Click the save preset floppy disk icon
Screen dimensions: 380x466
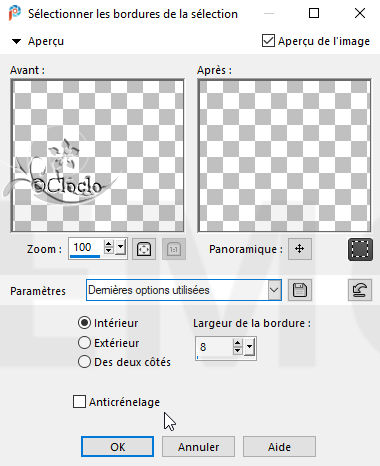(300, 290)
